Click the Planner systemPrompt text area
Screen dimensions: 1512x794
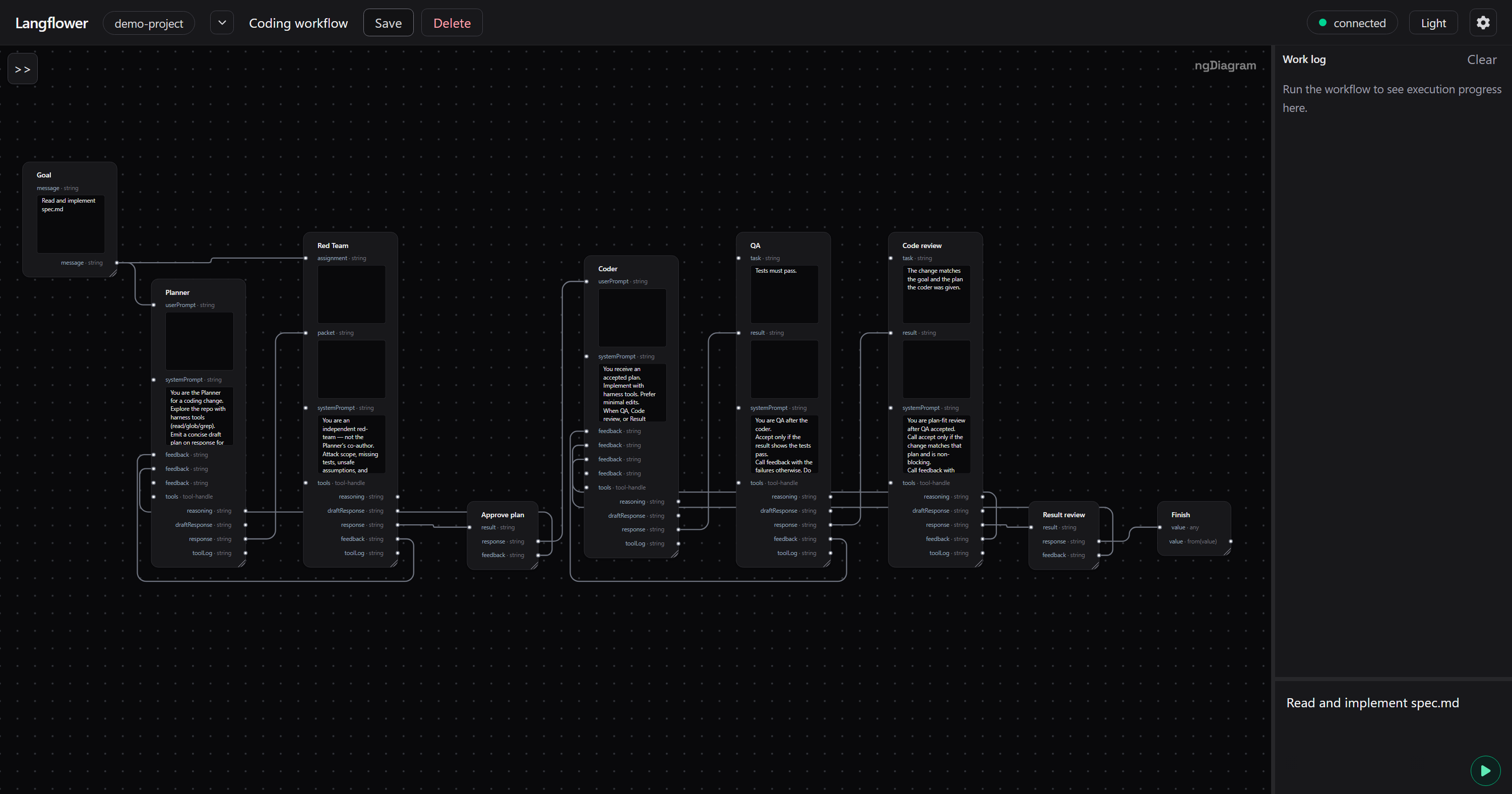[x=199, y=416]
